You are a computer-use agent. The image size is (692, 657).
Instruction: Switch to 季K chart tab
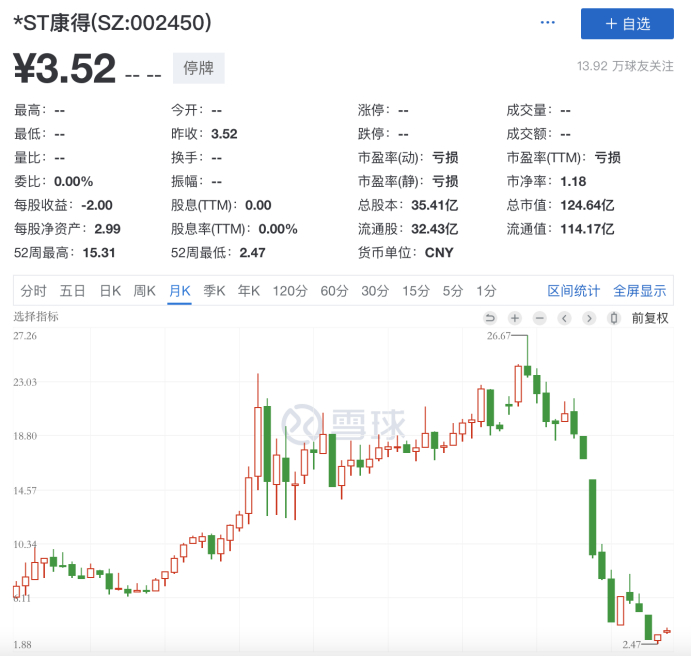pos(214,291)
